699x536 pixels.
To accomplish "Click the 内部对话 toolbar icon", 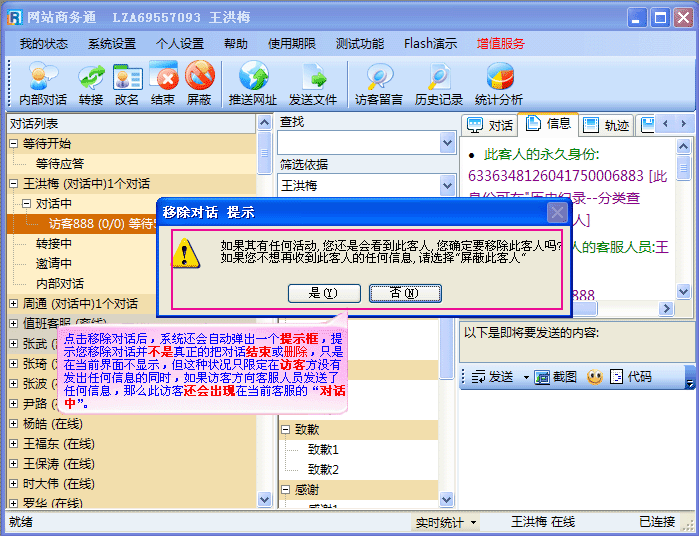I will tap(43, 77).
